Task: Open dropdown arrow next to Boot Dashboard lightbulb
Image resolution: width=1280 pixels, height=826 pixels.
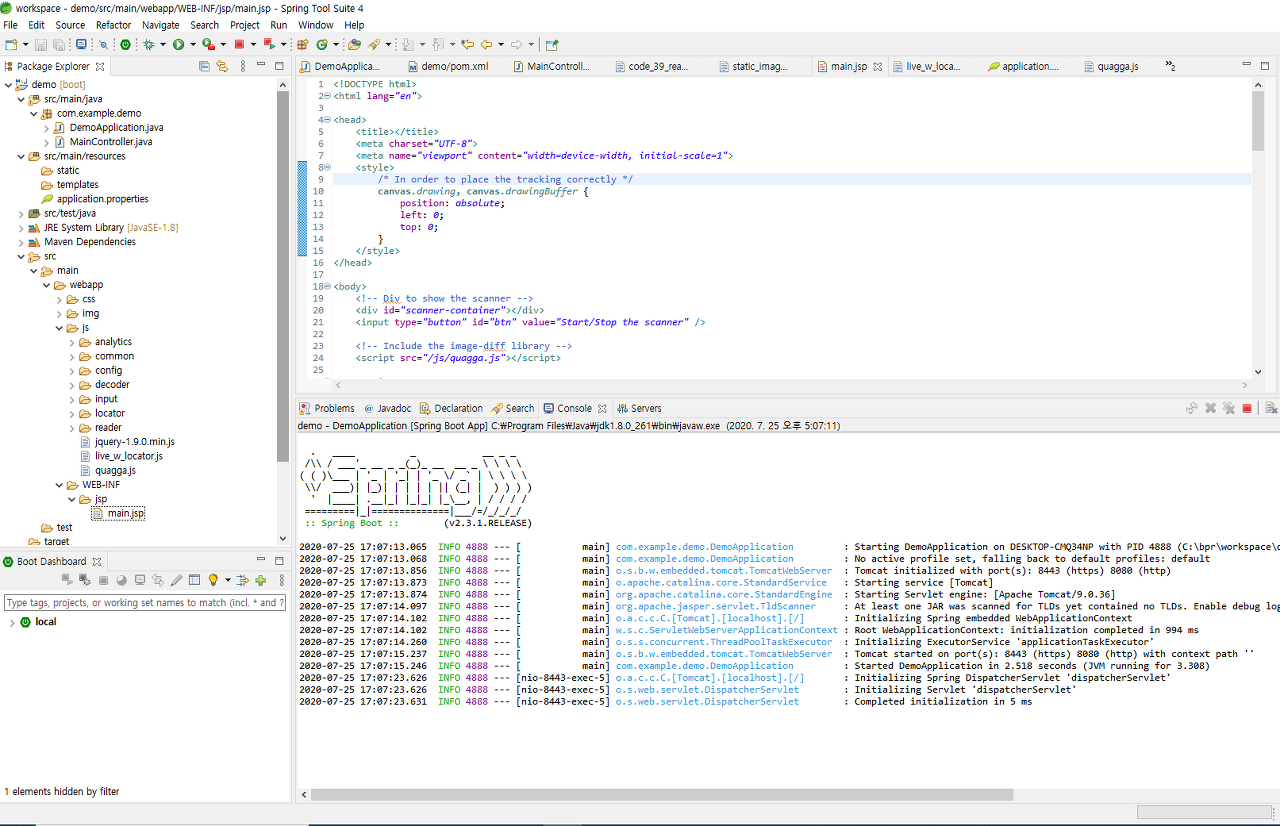Action: pyautogui.click(x=228, y=580)
